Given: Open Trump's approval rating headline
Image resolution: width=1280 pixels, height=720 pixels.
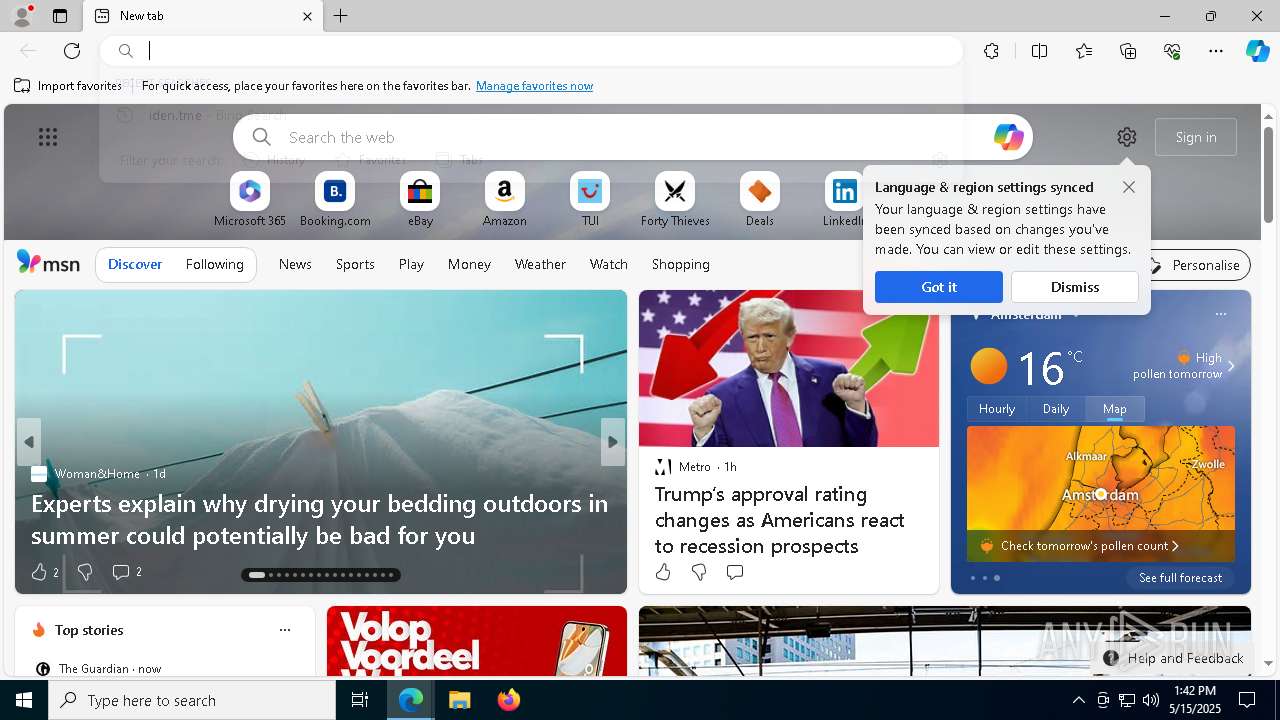Looking at the screenshot, I should tap(780, 520).
